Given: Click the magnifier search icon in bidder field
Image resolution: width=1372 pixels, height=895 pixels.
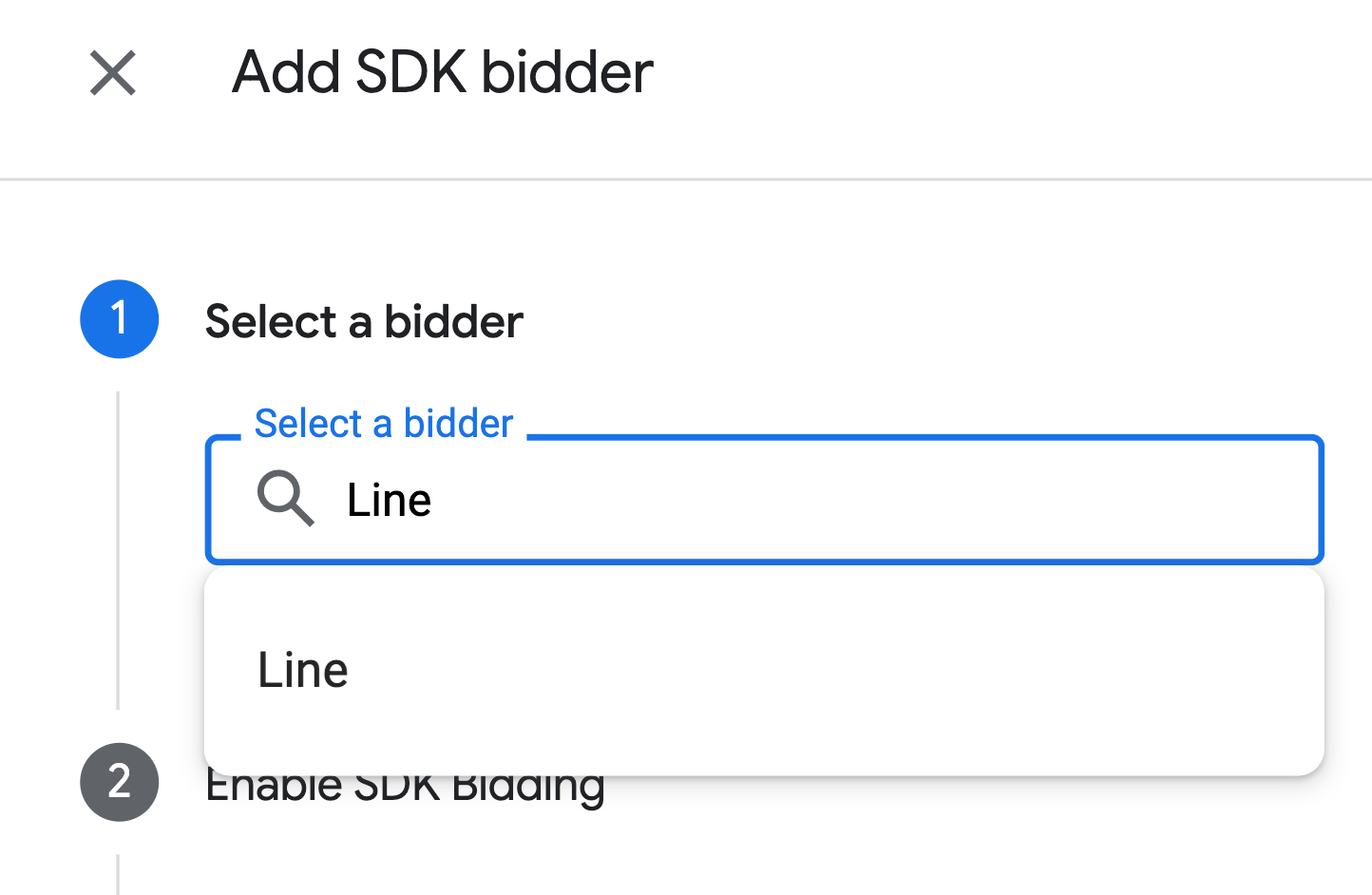Looking at the screenshot, I should (285, 498).
